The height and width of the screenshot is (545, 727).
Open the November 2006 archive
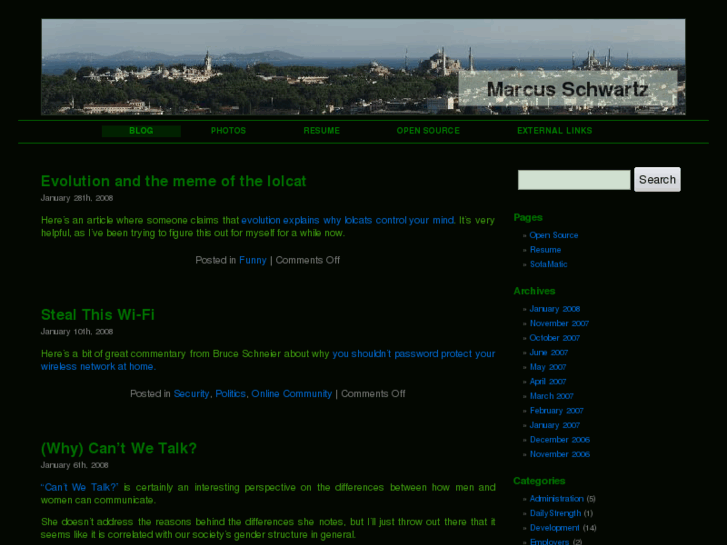tap(560, 454)
